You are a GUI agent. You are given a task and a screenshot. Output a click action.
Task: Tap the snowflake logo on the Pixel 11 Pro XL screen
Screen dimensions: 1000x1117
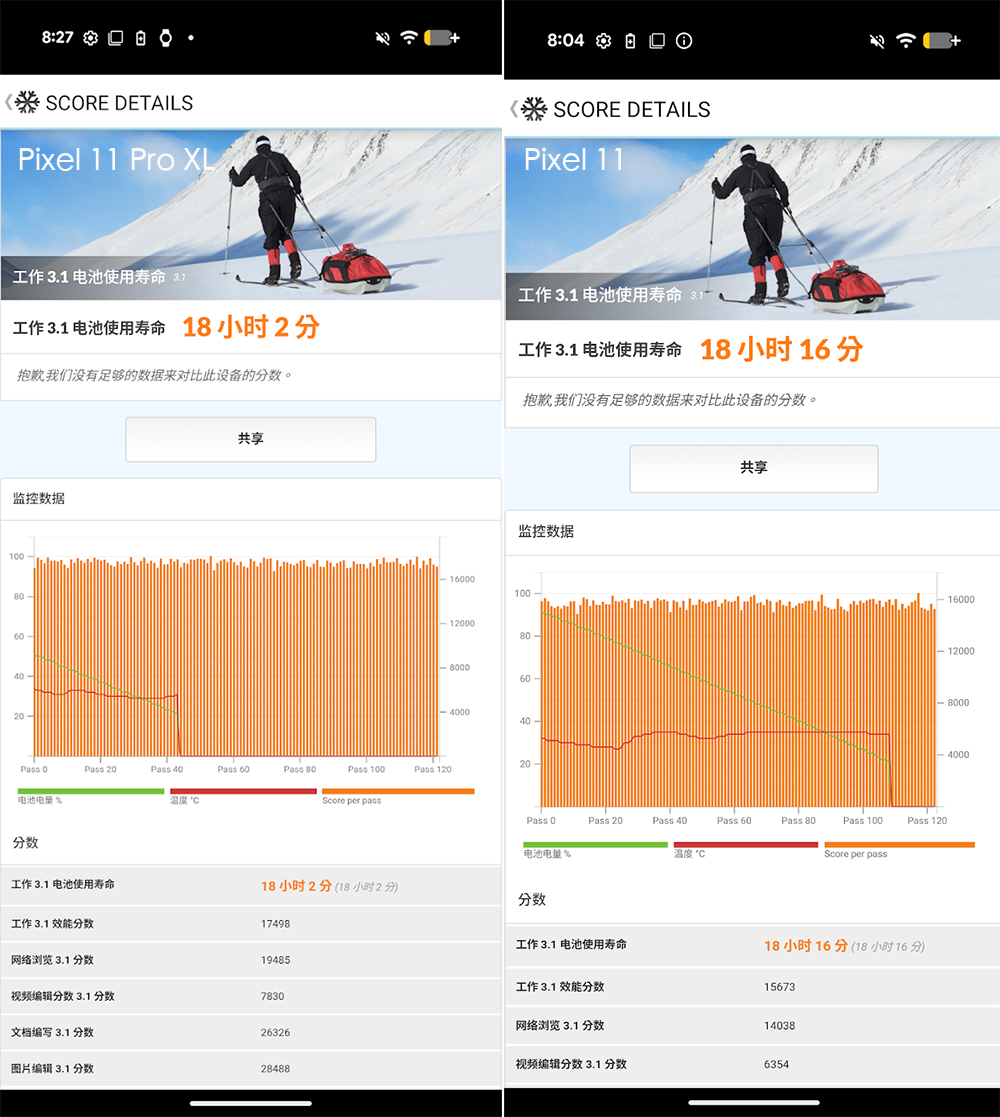(x=28, y=102)
